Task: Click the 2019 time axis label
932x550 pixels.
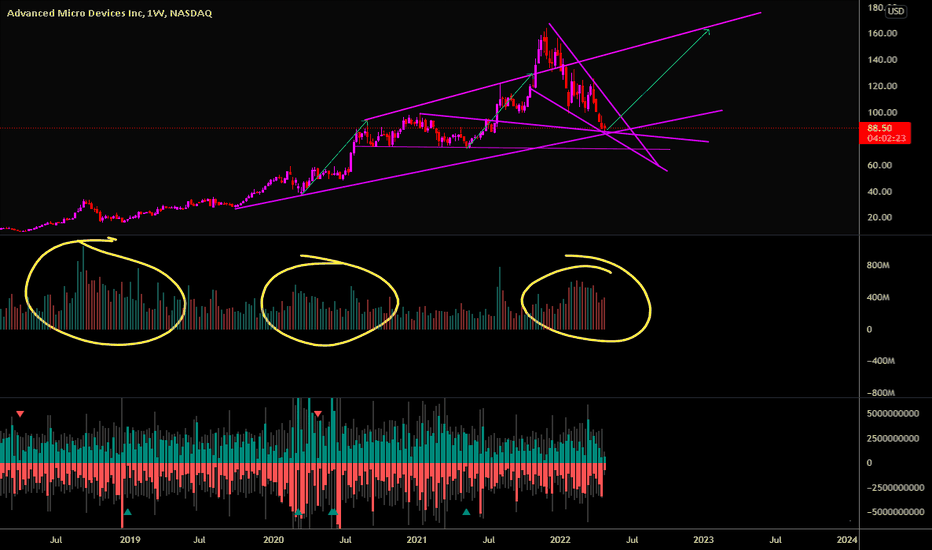Action: (130, 540)
